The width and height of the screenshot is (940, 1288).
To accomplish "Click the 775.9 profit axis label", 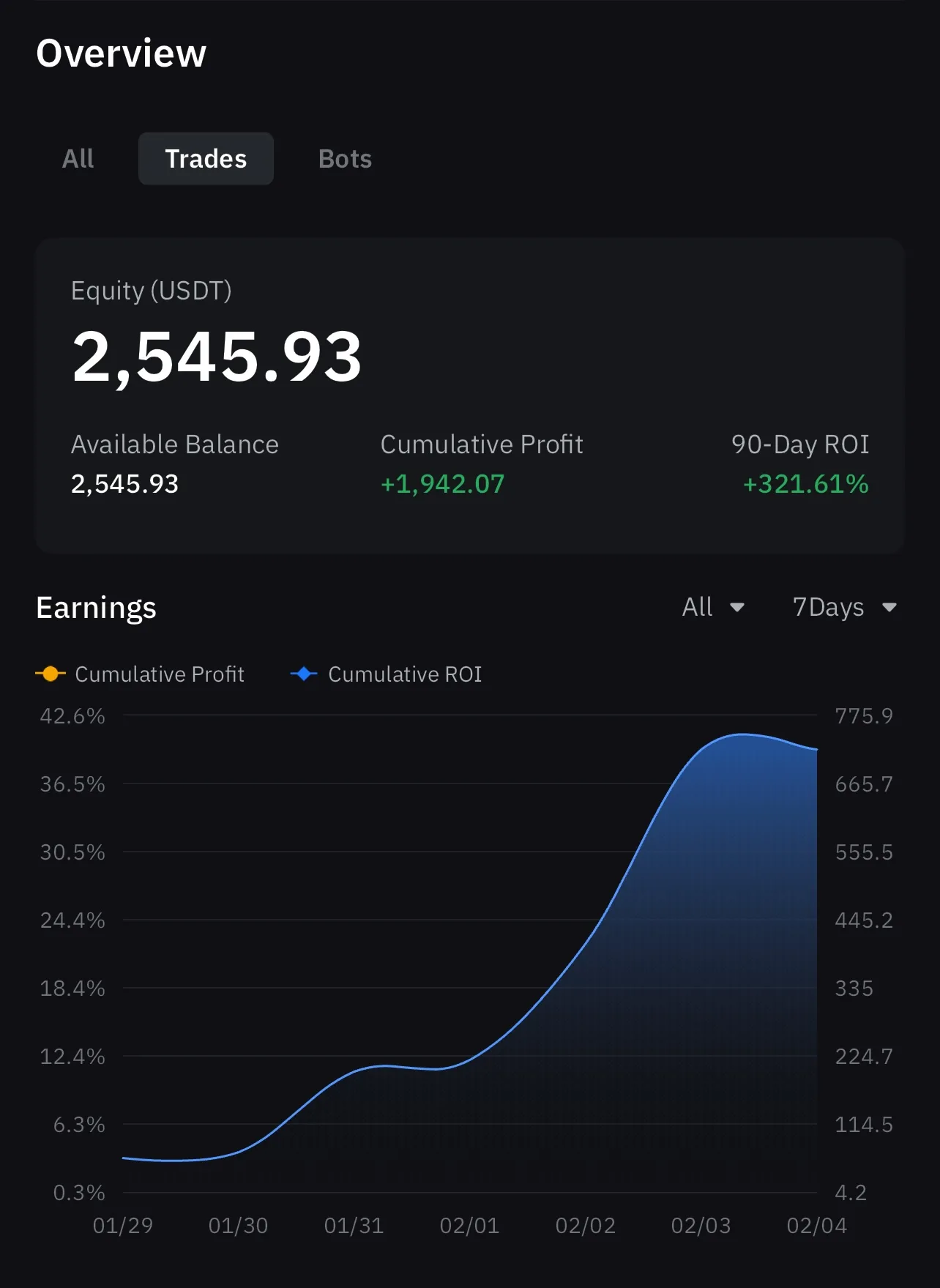I will point(864,716).
